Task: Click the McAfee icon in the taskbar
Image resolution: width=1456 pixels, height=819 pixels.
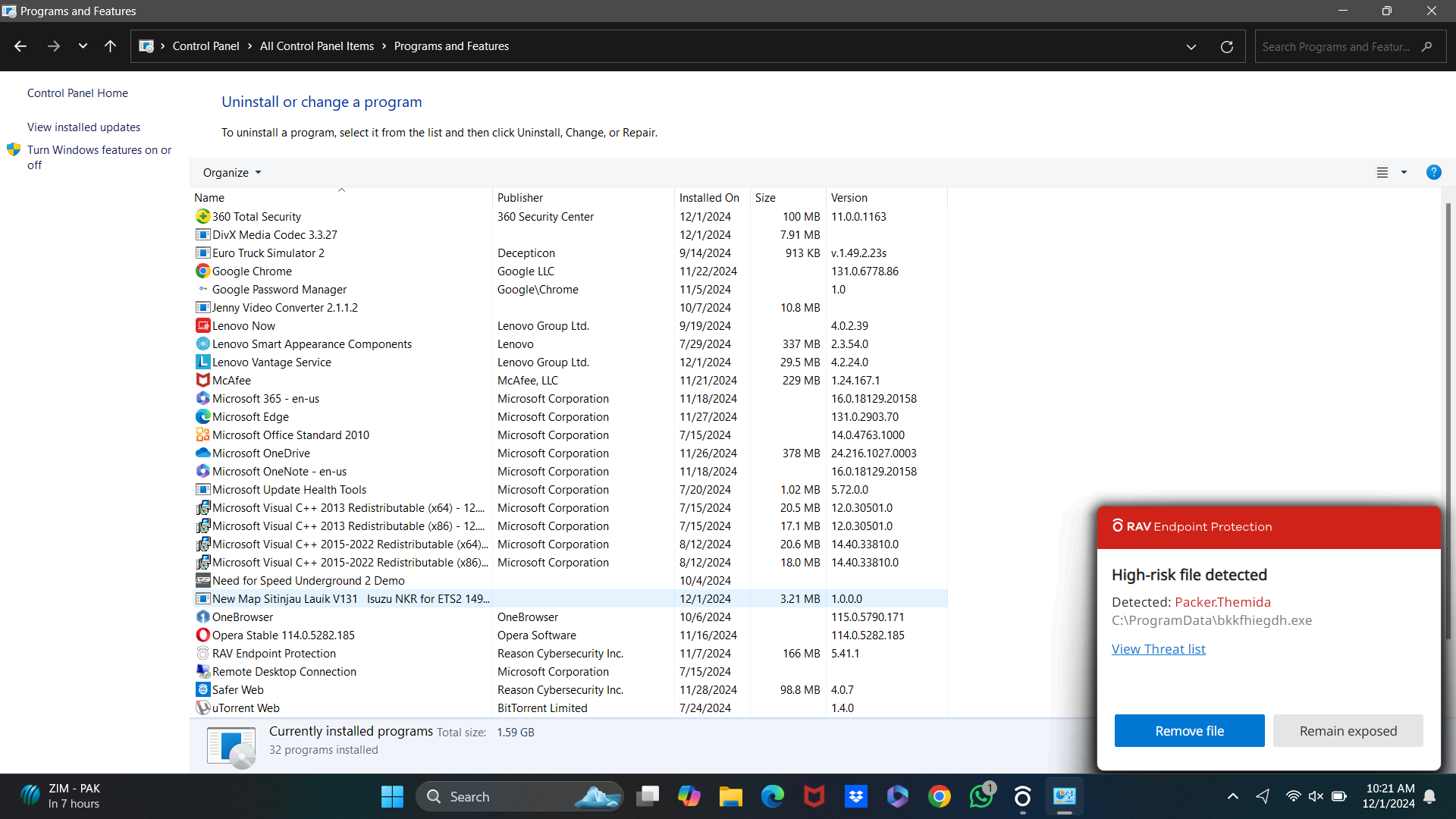Action: (x=814, y=796)
